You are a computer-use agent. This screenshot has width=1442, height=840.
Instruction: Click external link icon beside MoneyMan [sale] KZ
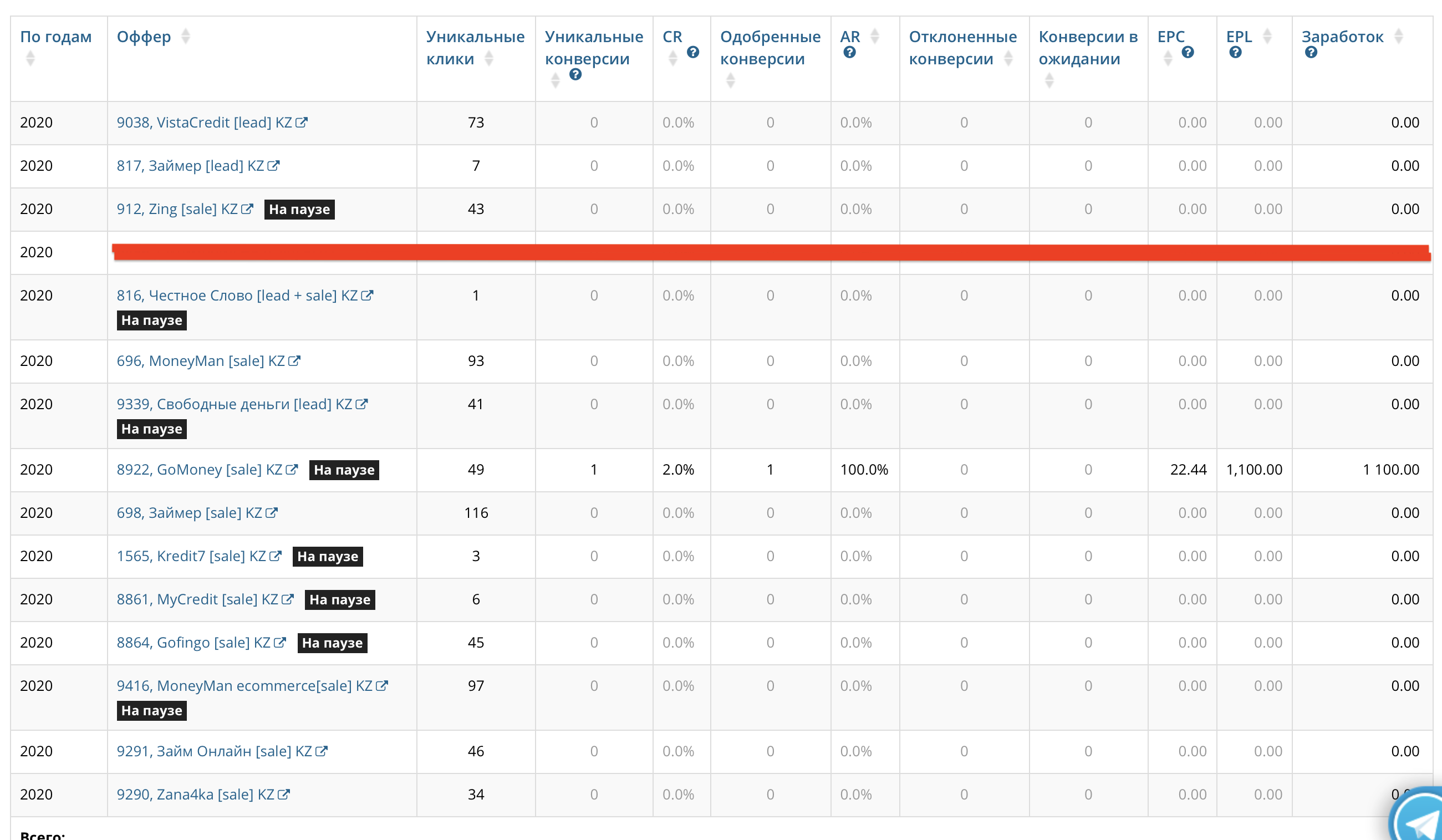click(x=294, y=360)
